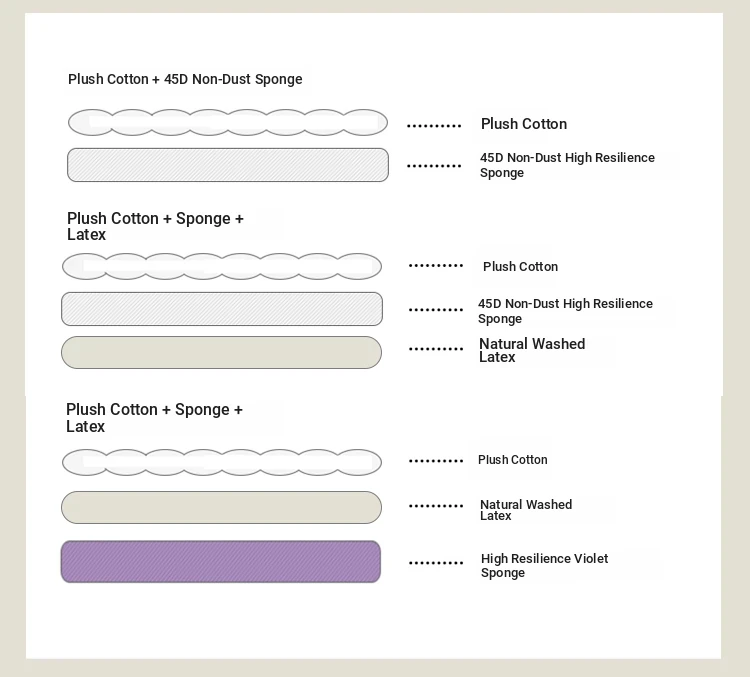This screenshot has width=750, height=677.
Task: Select the second '45D Non-Dust High Resilience Sponge' label
Action: coord(565,311)
